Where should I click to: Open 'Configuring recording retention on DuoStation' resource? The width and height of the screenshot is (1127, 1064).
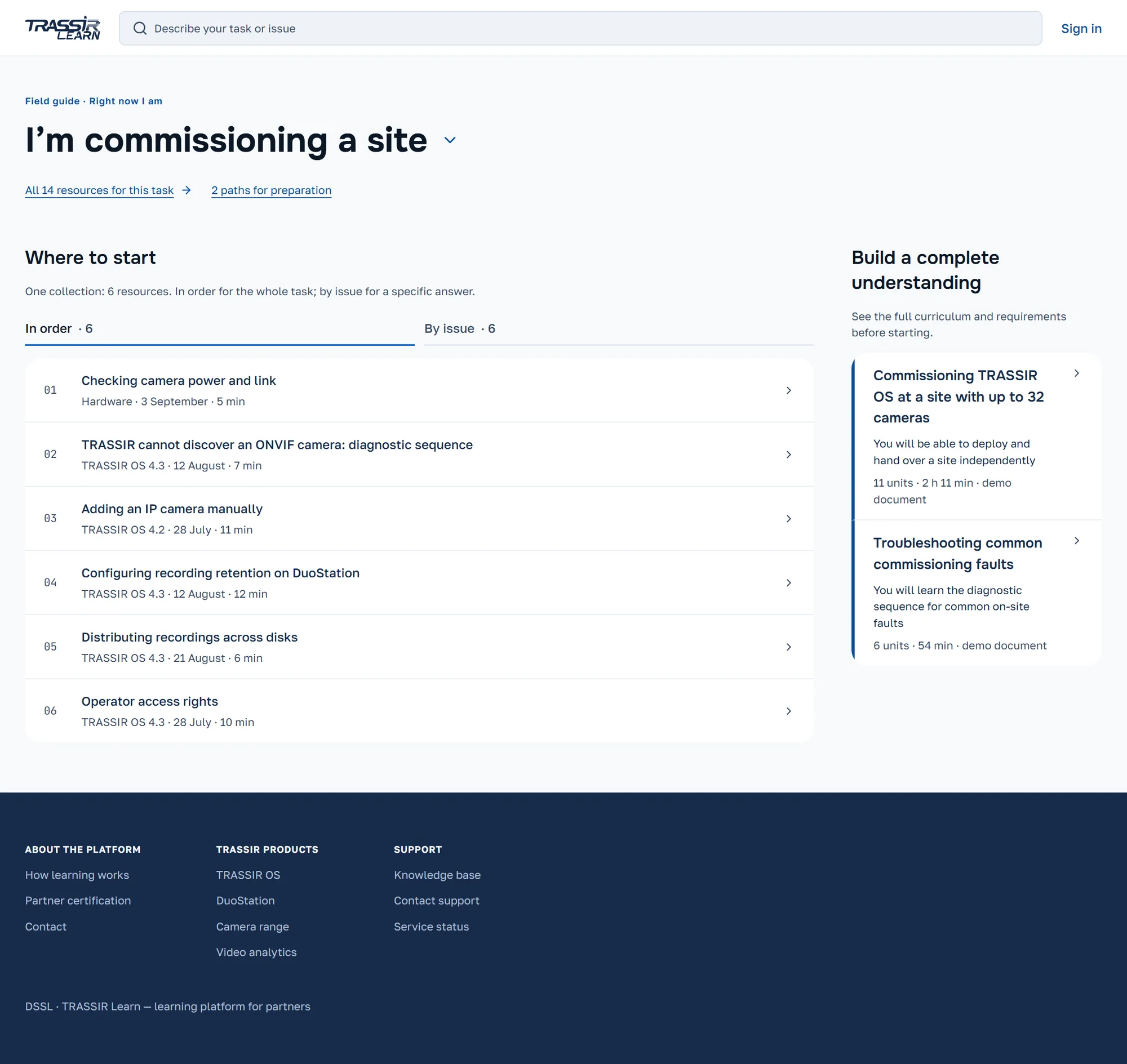tap(419, 582)
